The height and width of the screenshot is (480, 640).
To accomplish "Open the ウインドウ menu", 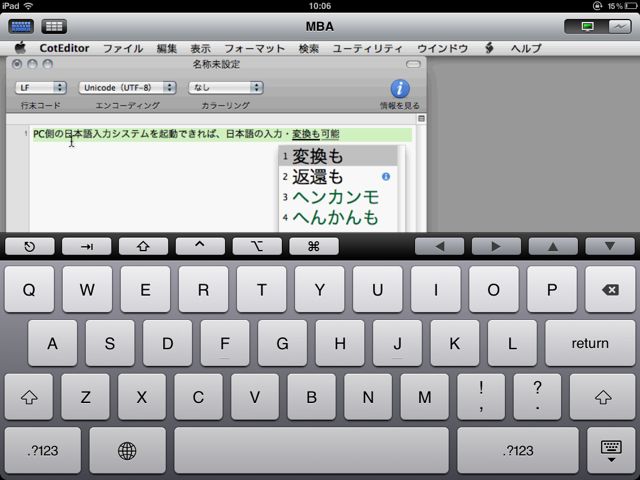I will coord(442,49).
